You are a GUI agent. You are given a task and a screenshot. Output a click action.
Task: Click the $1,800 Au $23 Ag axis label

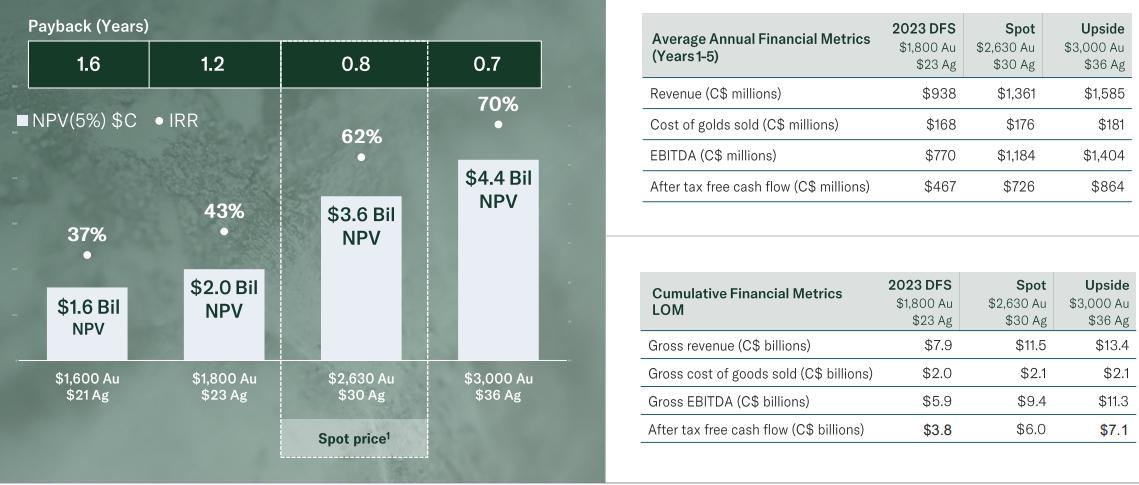(224, 386)
